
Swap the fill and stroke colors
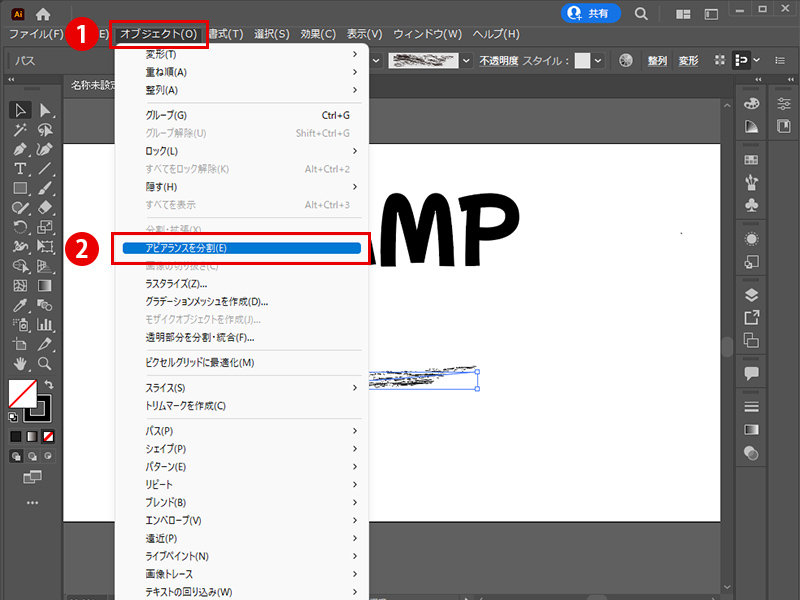point(50,383)
